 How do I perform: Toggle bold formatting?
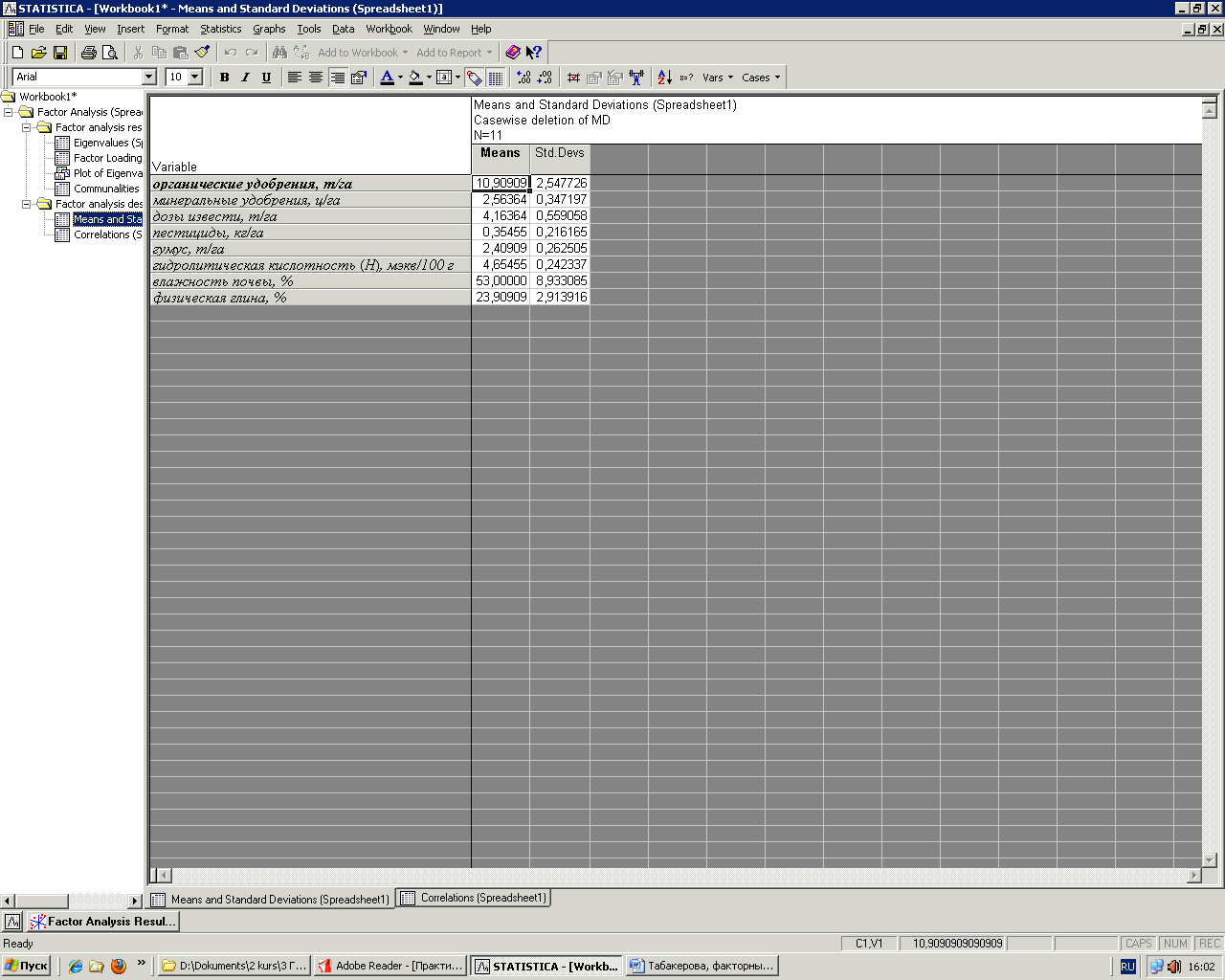tap(225, 78)
